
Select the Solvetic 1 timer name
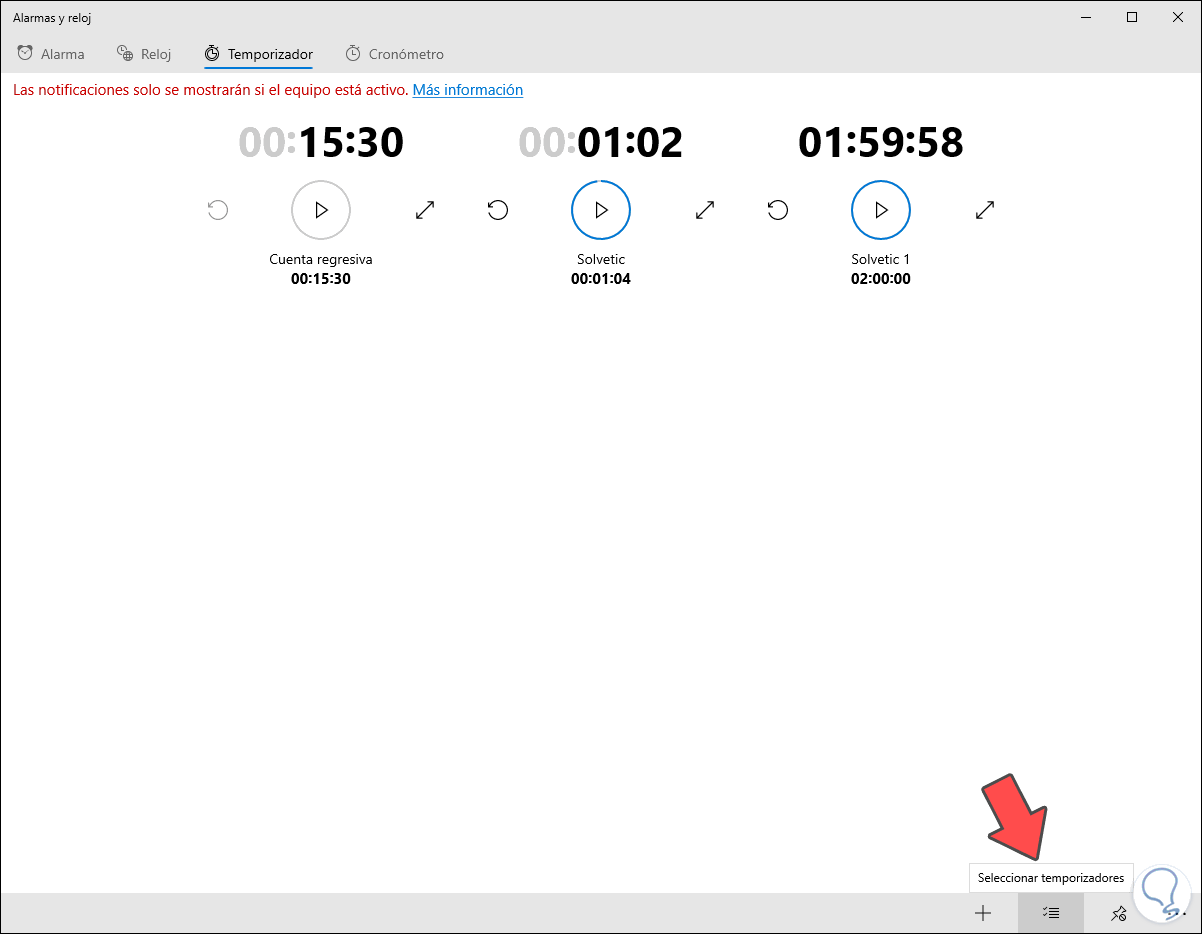881,259
